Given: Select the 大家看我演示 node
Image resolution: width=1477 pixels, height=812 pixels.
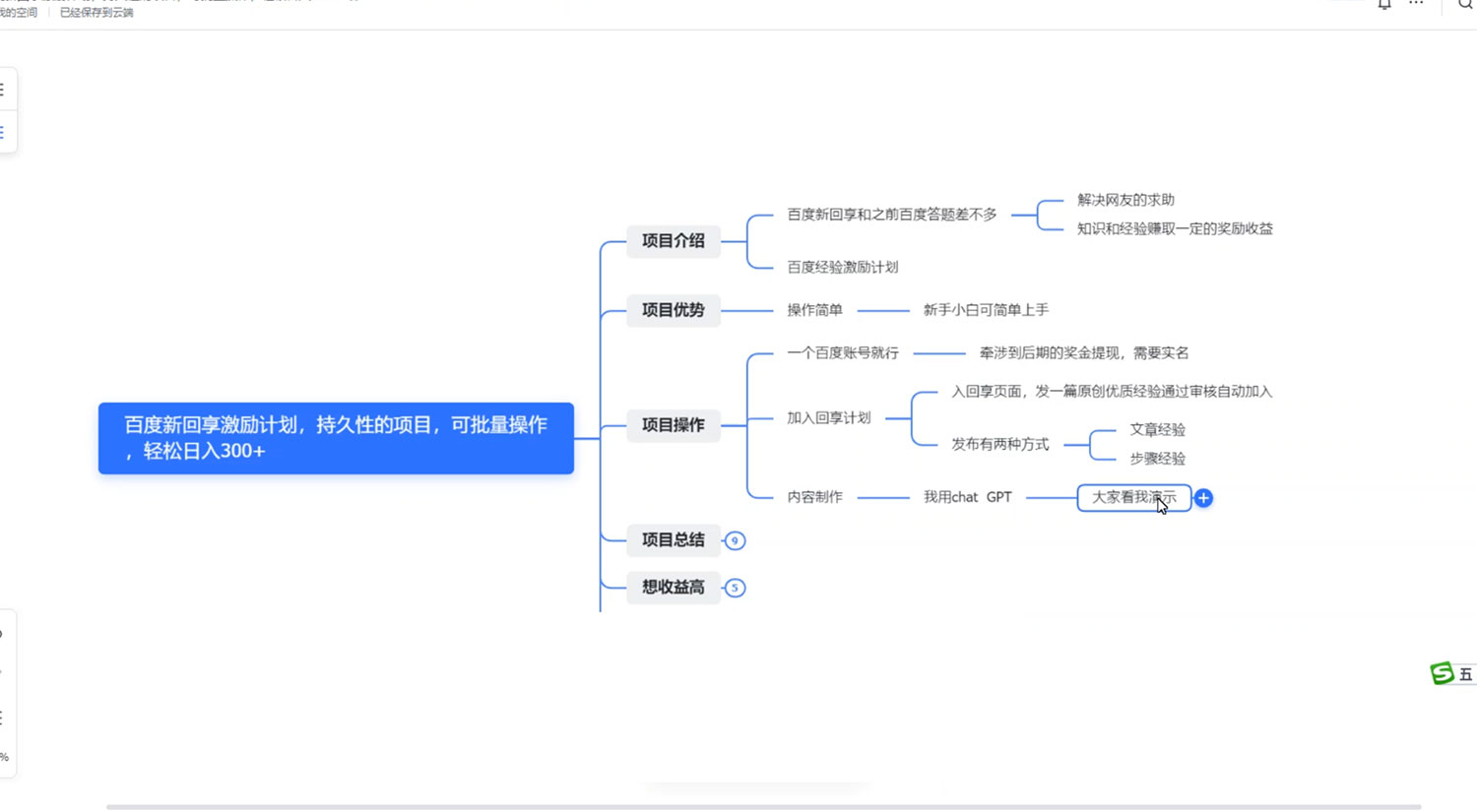Looking at the screenshot, I should click(1133, 498).
